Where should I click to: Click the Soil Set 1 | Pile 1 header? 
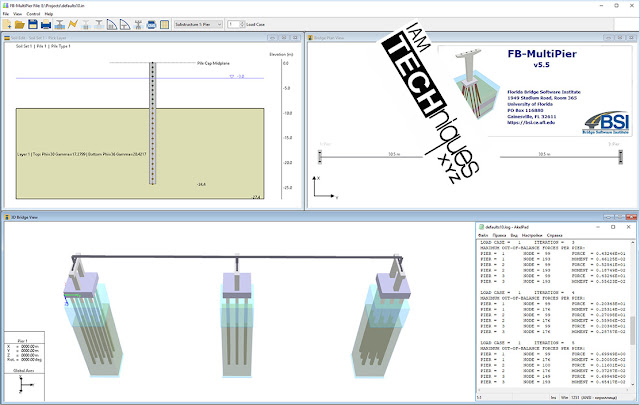pos(43,46)
